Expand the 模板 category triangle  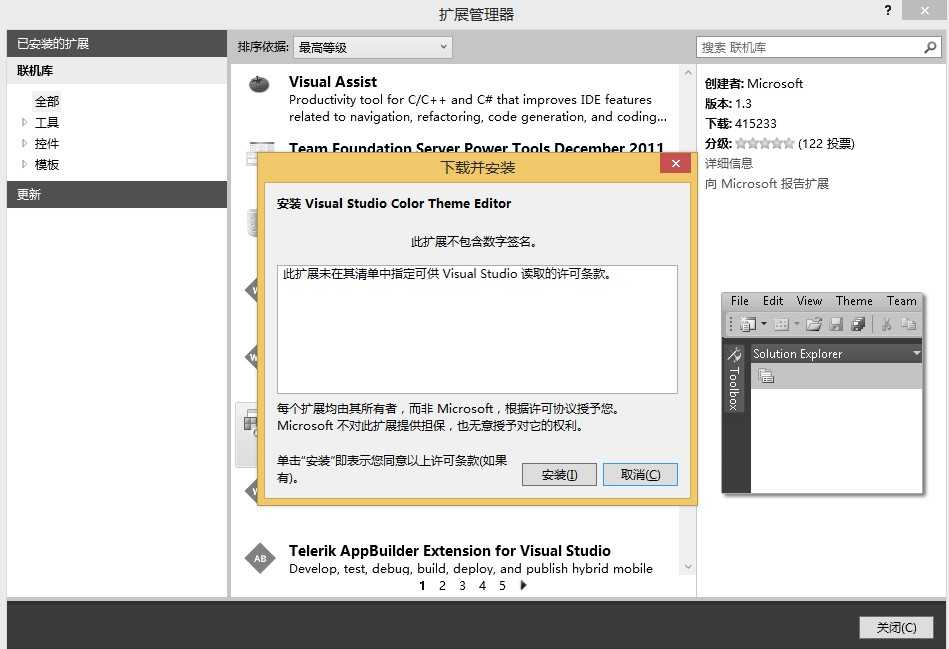coord(24,164)
